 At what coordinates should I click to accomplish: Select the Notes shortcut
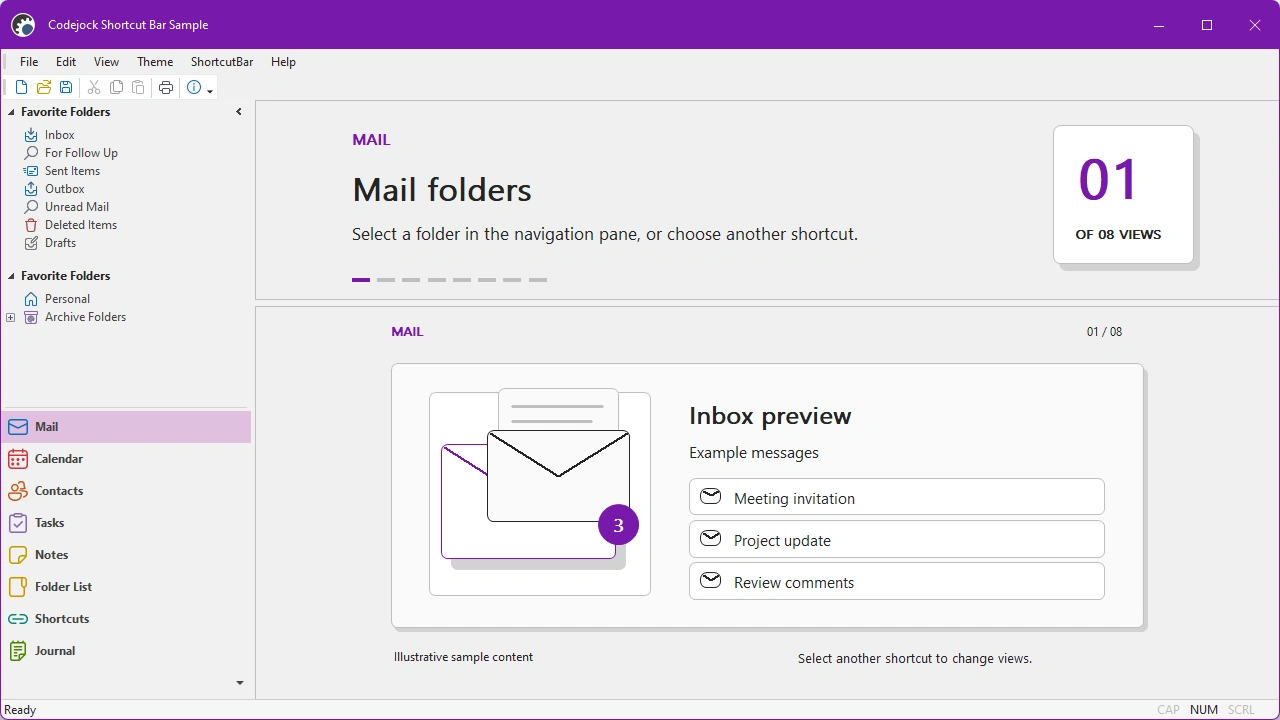coord(126,555)
